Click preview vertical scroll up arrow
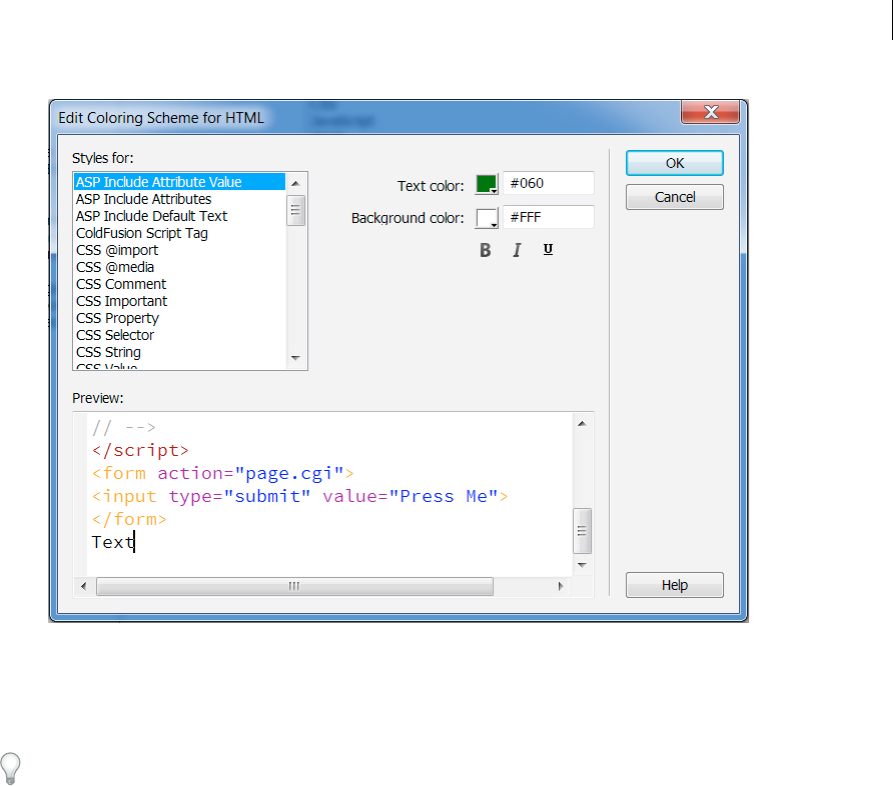Image resolution: width=893 pixels, height=786 pixels. click(x=582, y=424)
